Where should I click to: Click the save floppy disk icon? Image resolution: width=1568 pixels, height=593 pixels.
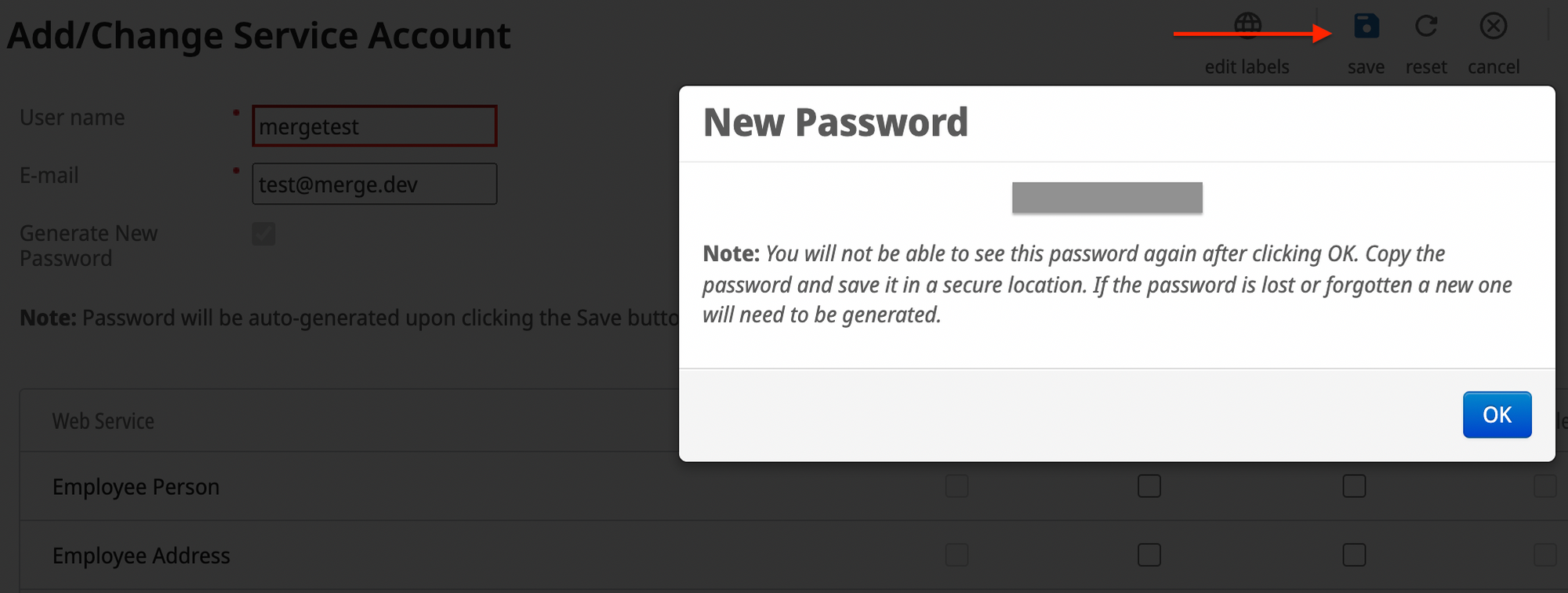(x=1366, y=27)
